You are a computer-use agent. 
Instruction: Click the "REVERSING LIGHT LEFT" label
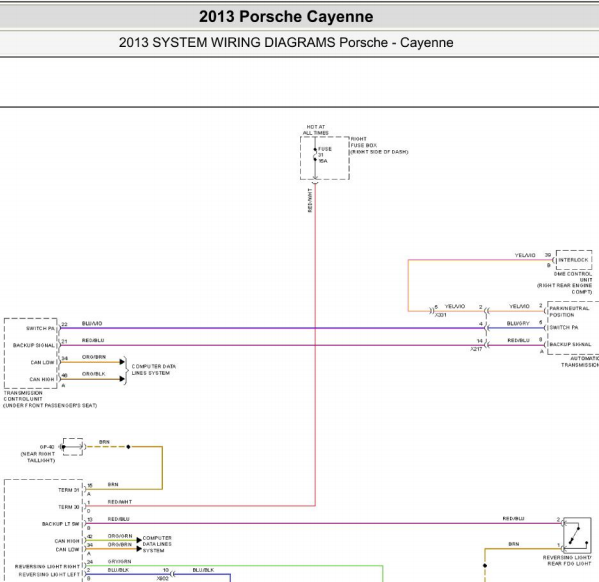(49, 574)
